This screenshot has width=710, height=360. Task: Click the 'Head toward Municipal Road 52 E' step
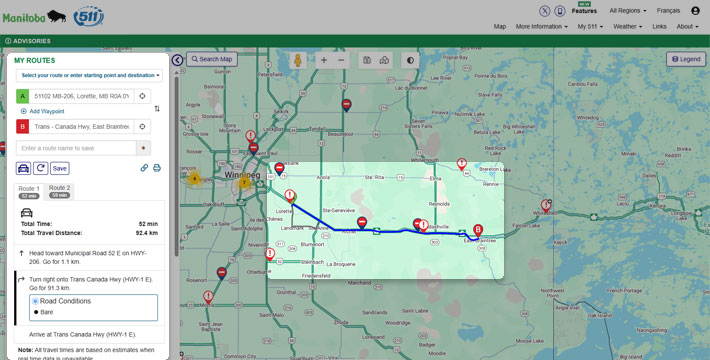[90, 258]
